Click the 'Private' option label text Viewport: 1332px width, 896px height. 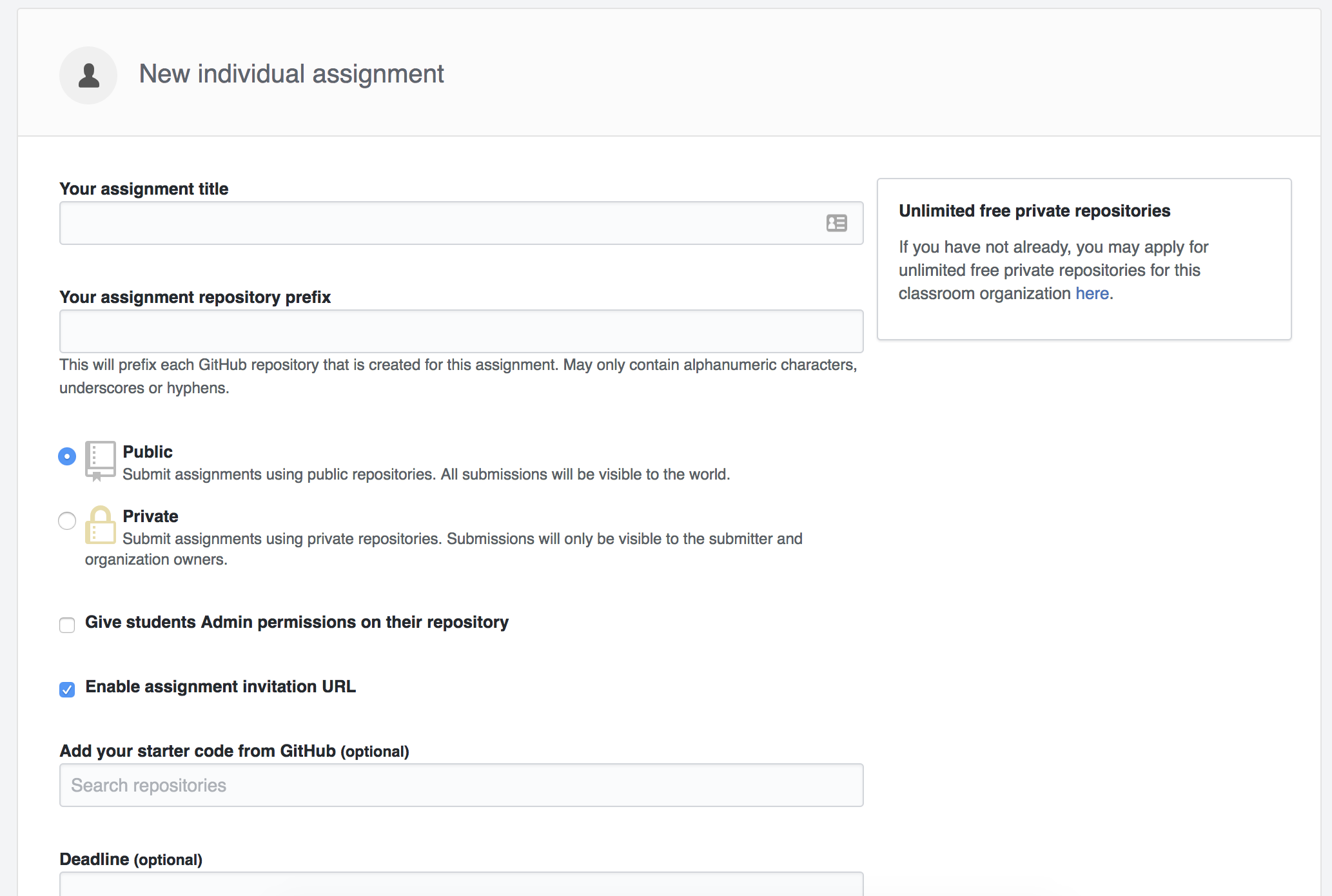(150, 516)
